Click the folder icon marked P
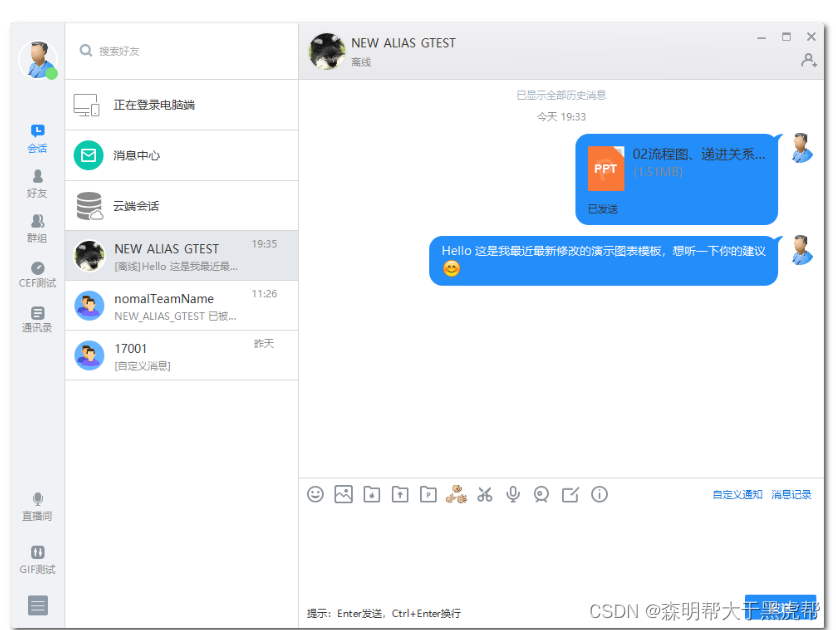836x630 pixels. pos(428,495)
